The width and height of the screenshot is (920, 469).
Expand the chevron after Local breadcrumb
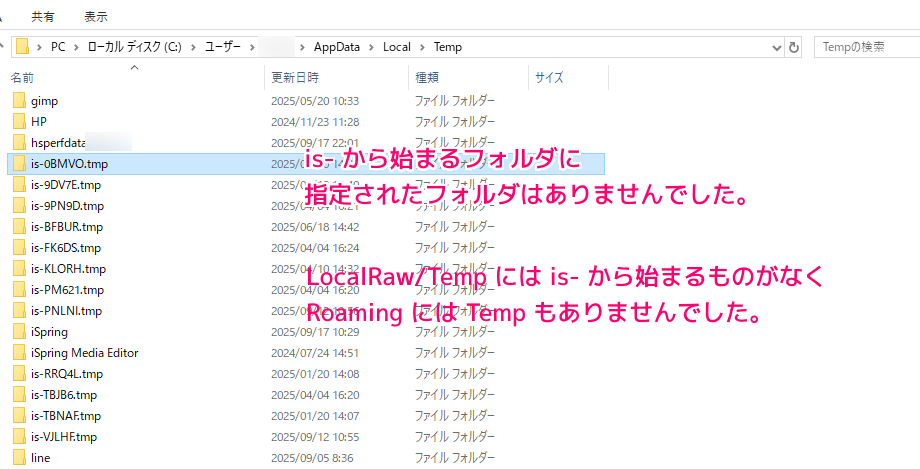[422, 47]
